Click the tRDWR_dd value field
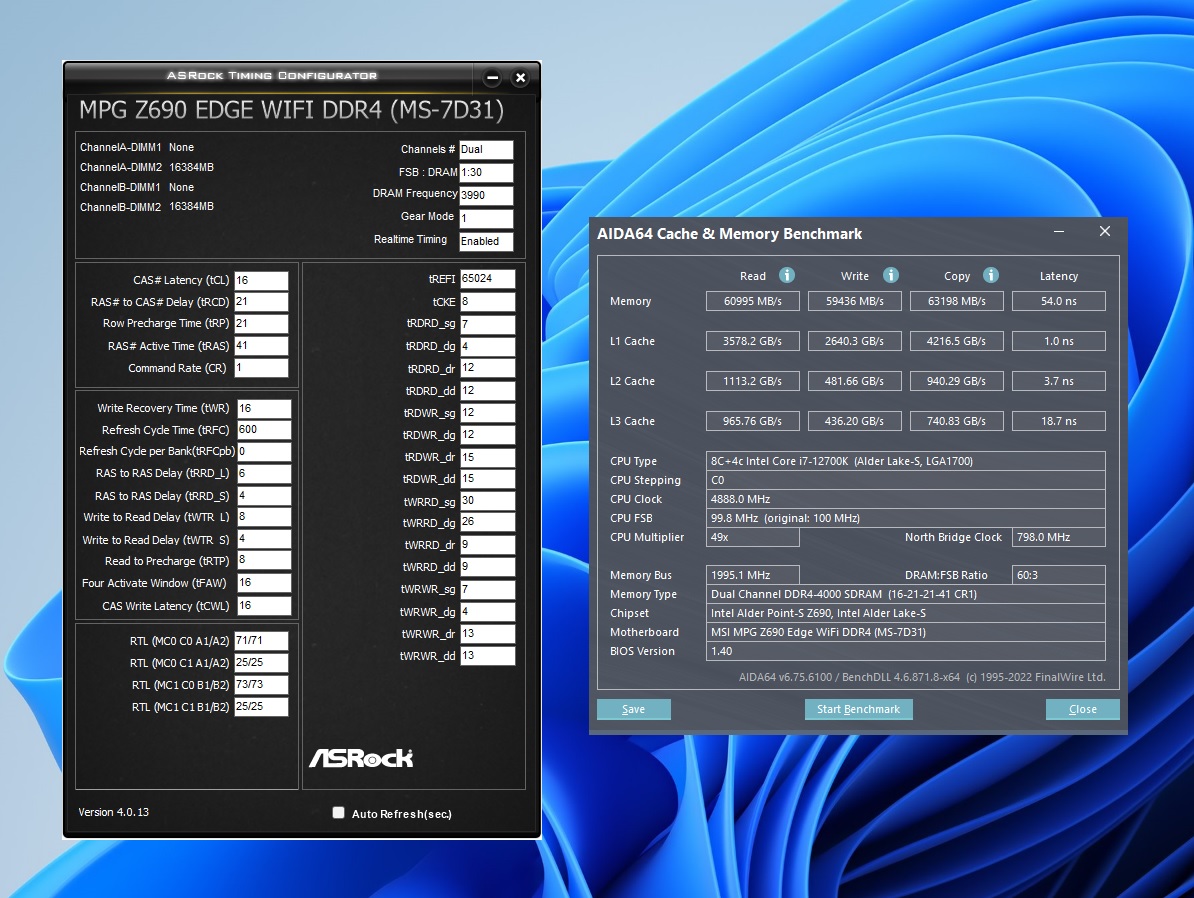The width and height of the screenshot is (1194, 898). (487, 479)
